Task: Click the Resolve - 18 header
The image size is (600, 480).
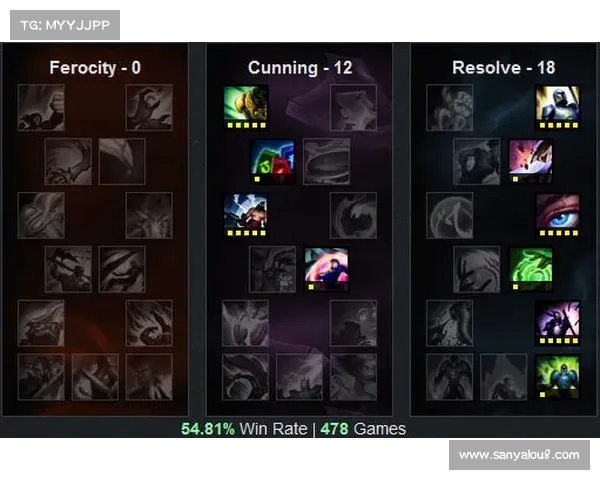Action: (504, 68)
